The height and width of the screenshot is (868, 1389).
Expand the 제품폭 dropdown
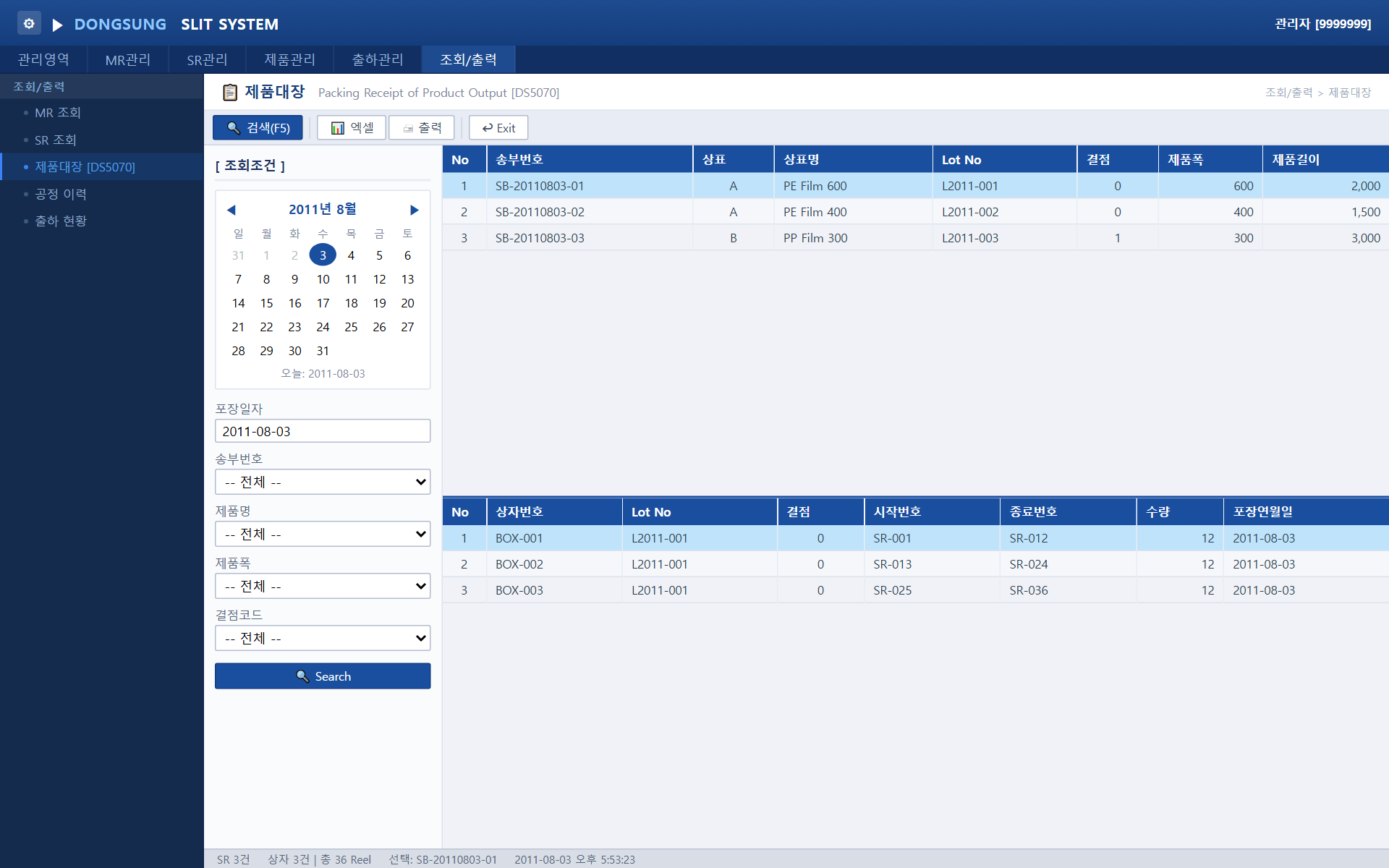[323, 586]
